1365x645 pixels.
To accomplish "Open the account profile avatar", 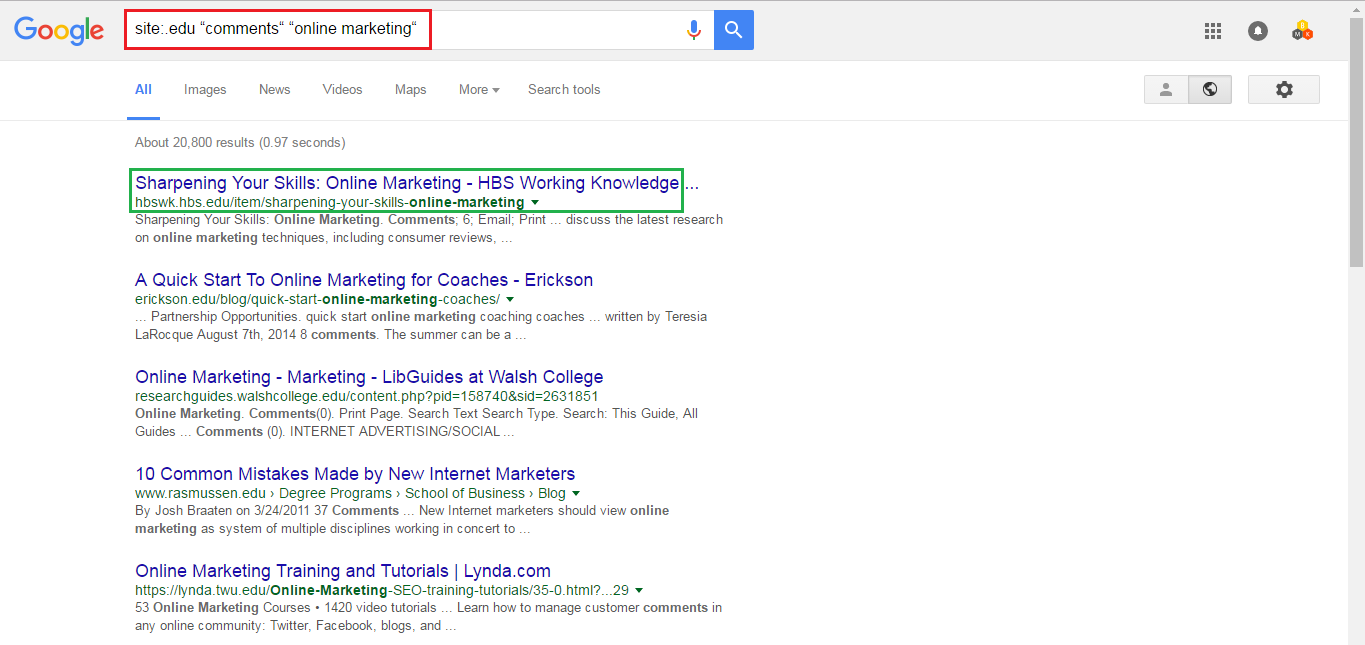I will pos(1302,31).
